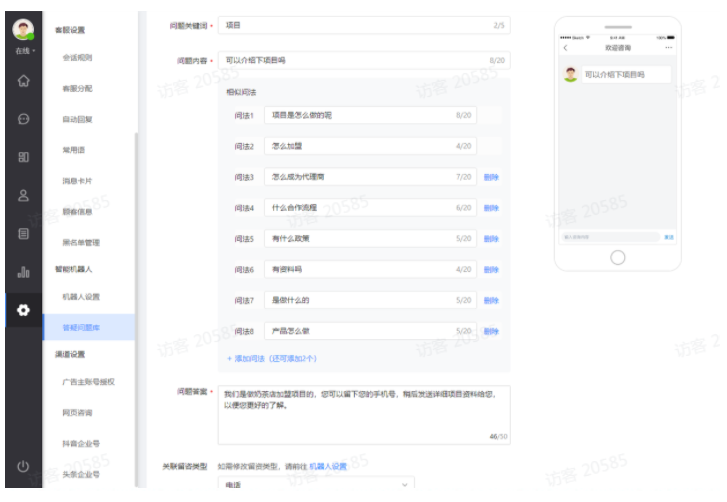This screenshot has height=502, width=727.
Task: Click the 渠道设置 section header
Action: [x=70, y=354]
